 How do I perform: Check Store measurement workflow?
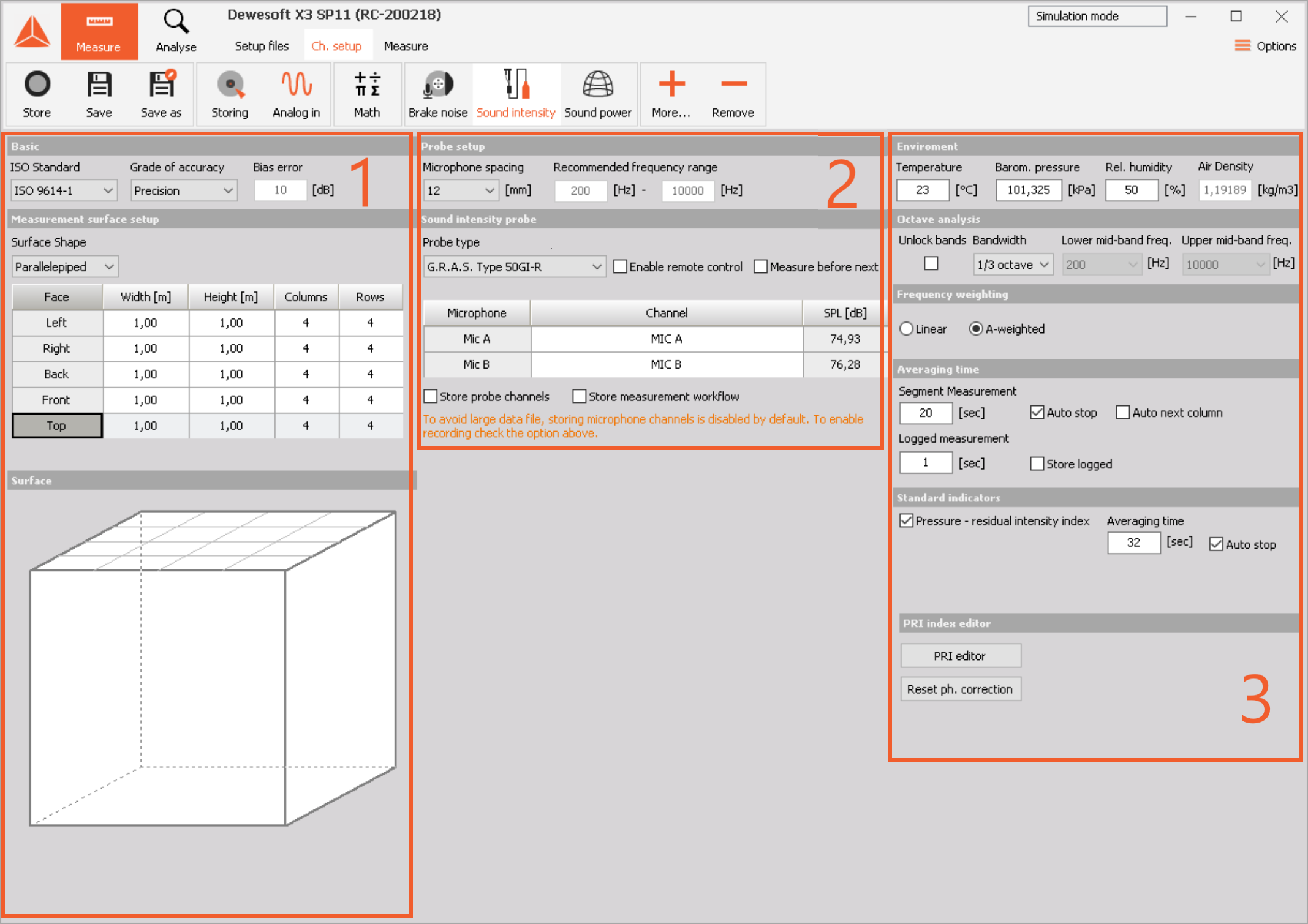click(x=579, y=396)
